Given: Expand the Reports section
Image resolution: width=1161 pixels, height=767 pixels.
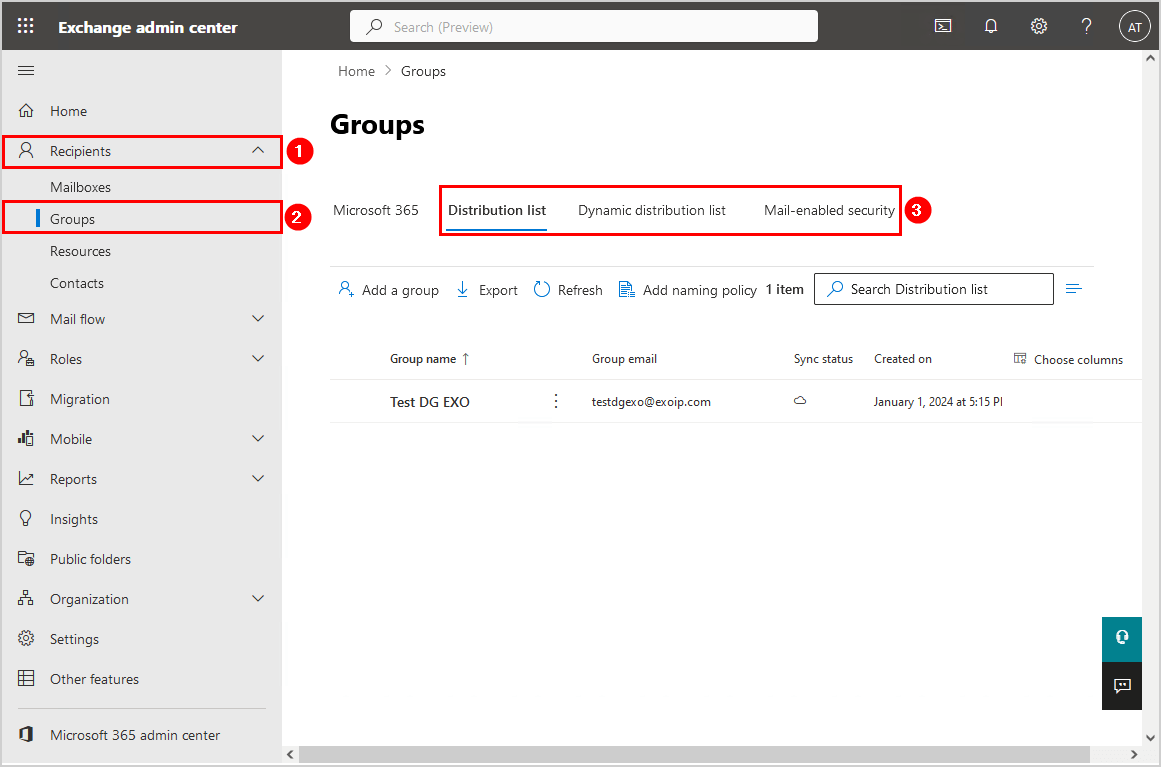Looking at the screenshot, I should tap(258, 479).
